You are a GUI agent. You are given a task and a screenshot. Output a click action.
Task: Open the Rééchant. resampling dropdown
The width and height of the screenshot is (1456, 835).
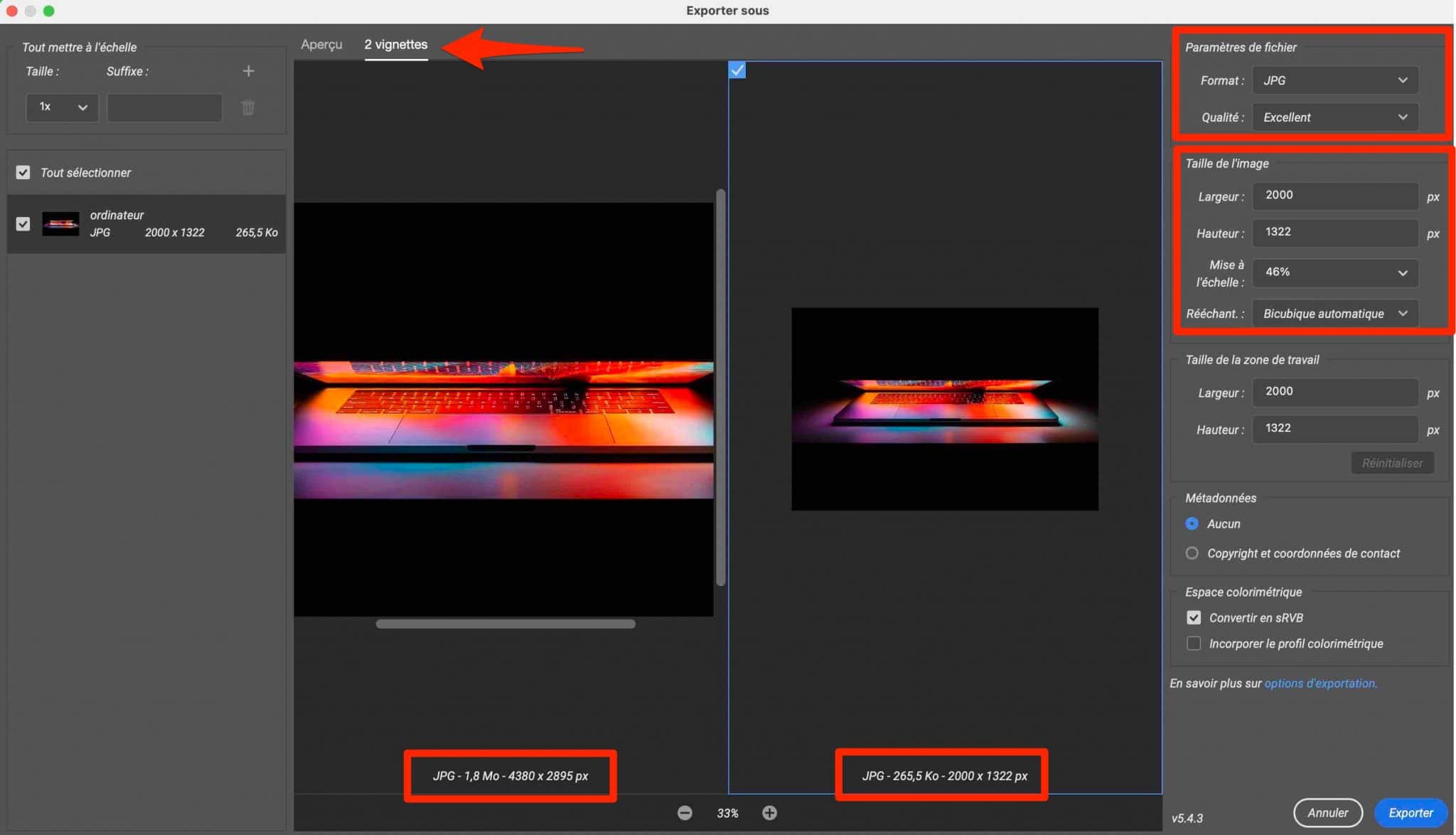pos(1334,313)
